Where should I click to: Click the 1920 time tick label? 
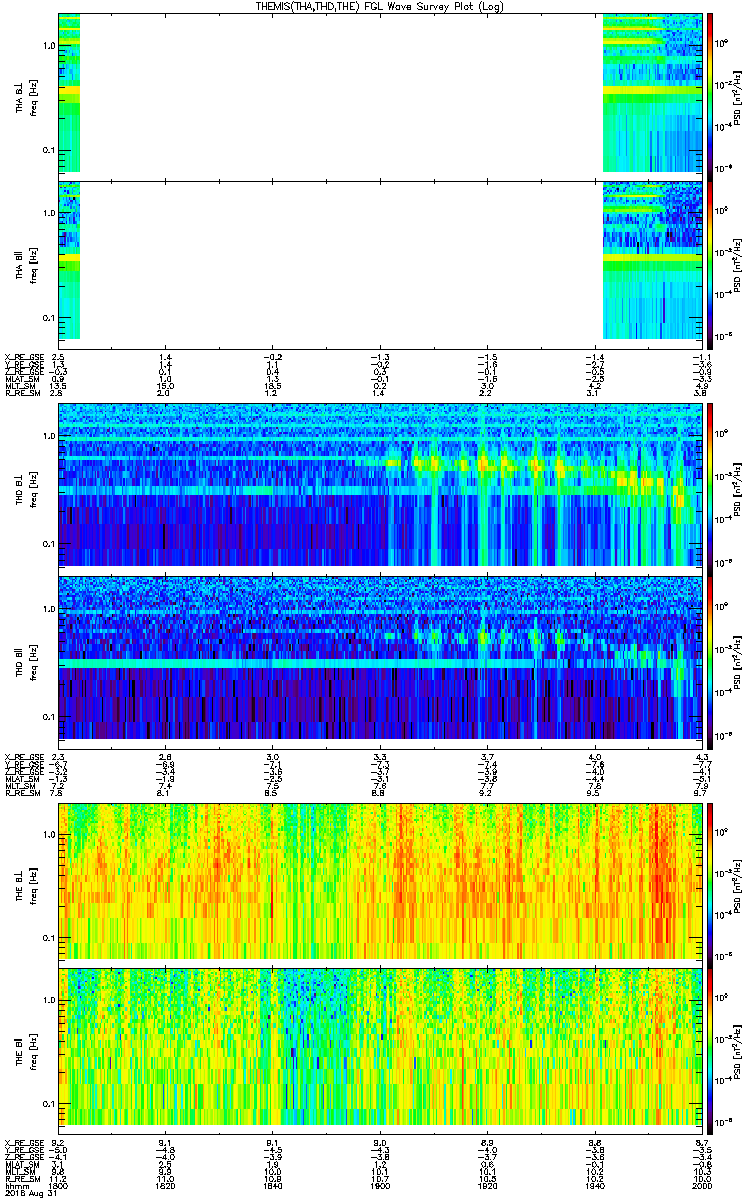pos(486,1186)
